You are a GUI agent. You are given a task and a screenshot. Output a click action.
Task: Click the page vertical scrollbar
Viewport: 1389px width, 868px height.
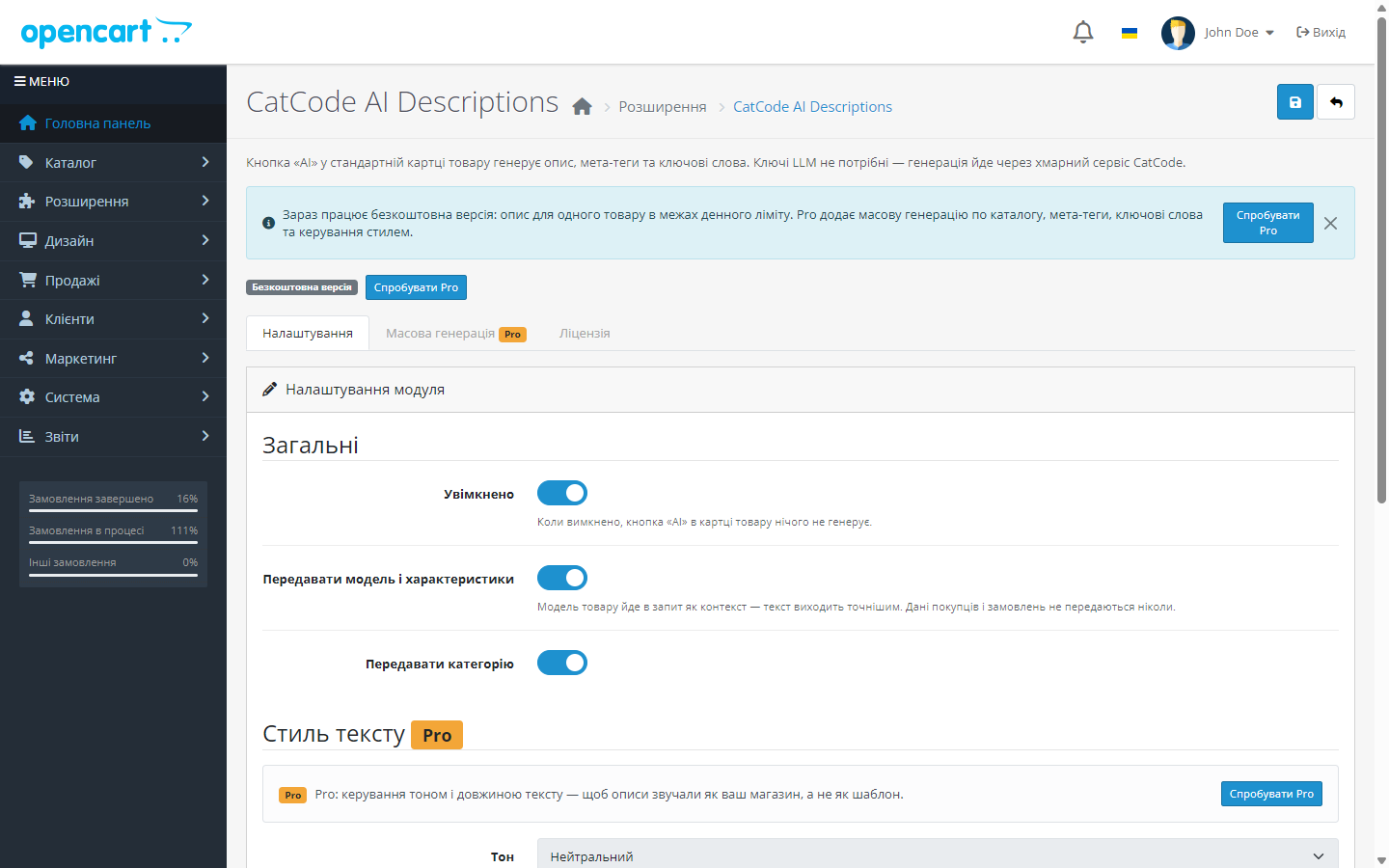click(1381, 260)
